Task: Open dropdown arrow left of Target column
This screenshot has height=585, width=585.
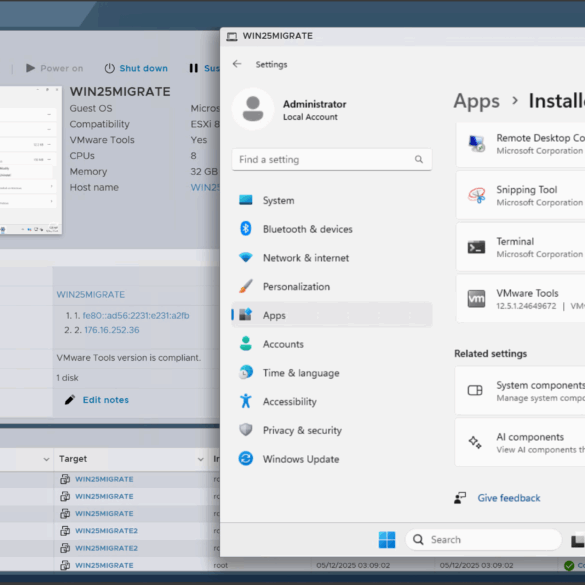Action: pos(46,459)
